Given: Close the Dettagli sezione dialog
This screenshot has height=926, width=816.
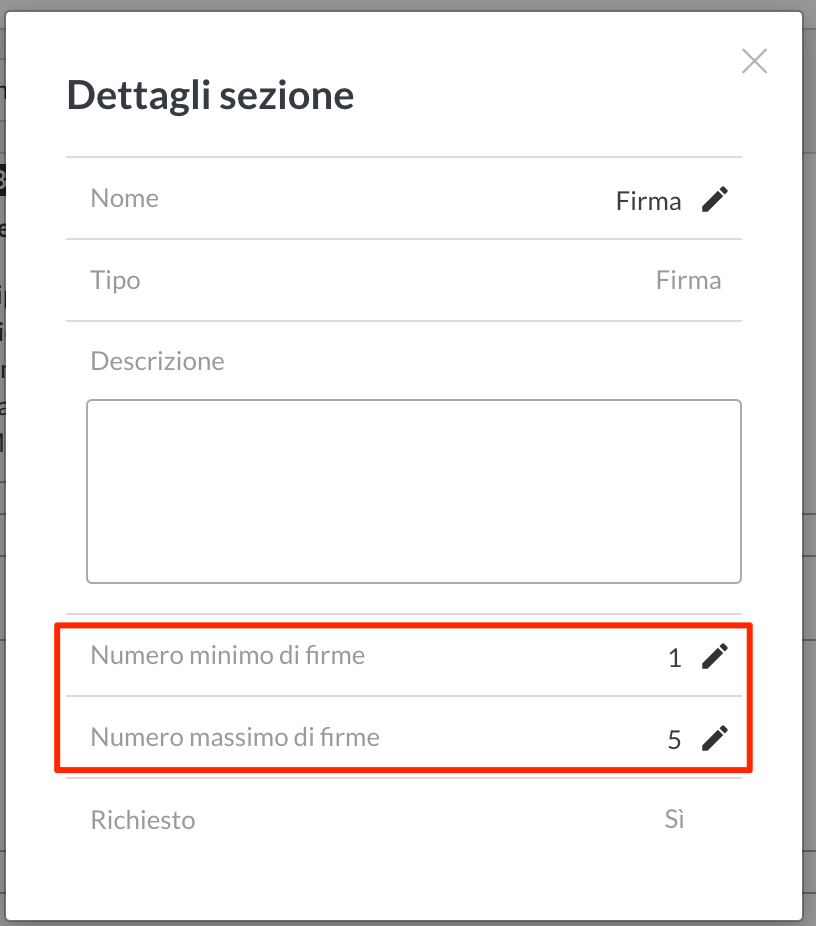Looking at the screenshot, I should coord(754,61).
